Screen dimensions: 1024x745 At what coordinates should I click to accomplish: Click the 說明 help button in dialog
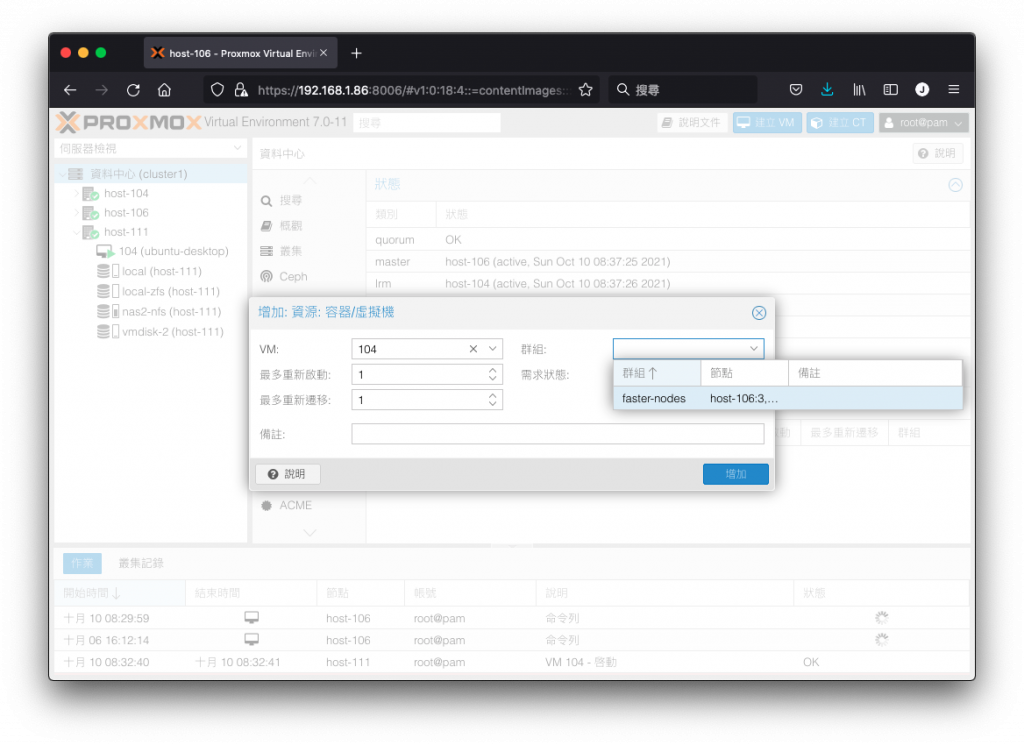(x=287, y=474)
